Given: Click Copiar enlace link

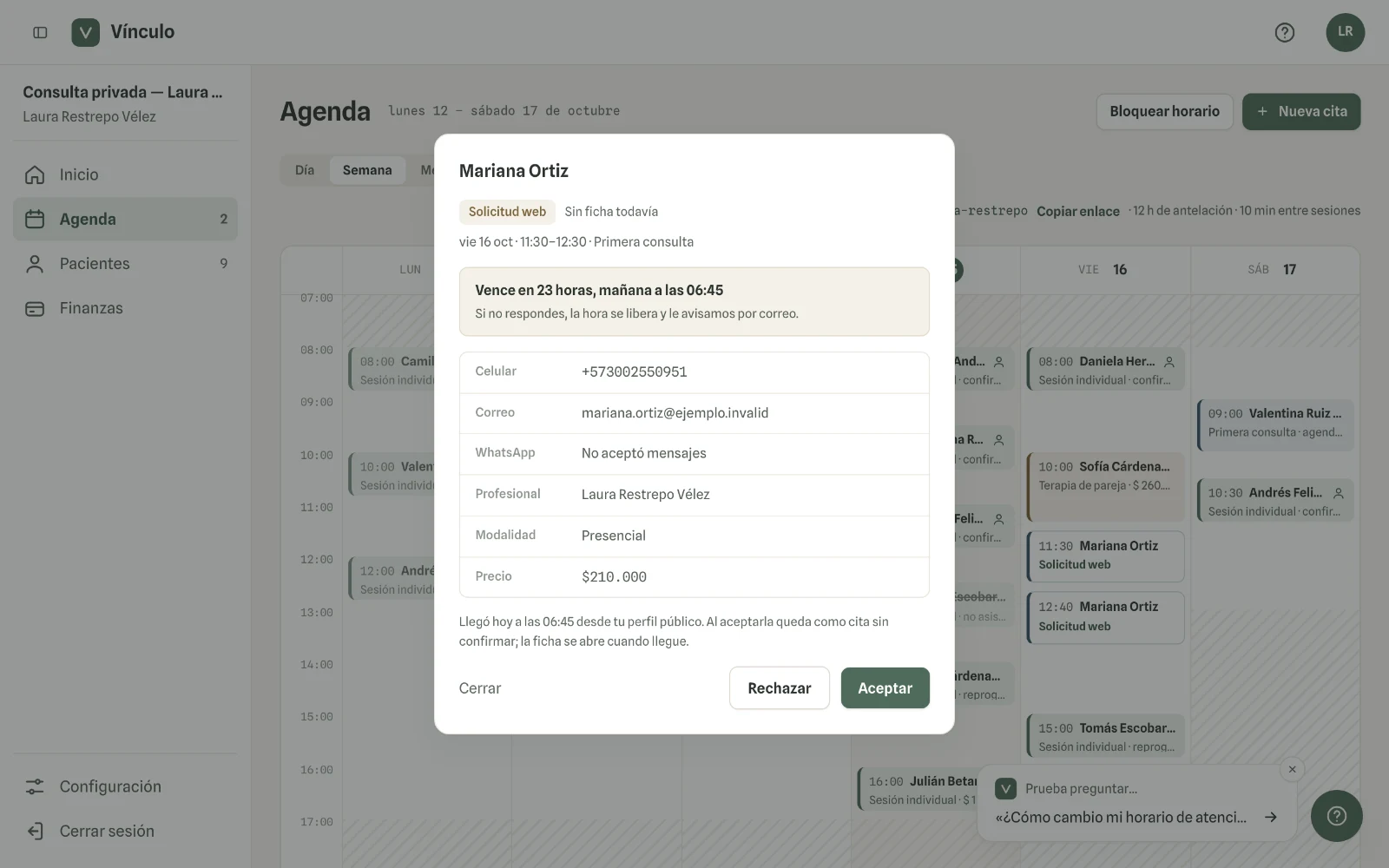Looking at the screenshot, I should (x=1078, y=211).
